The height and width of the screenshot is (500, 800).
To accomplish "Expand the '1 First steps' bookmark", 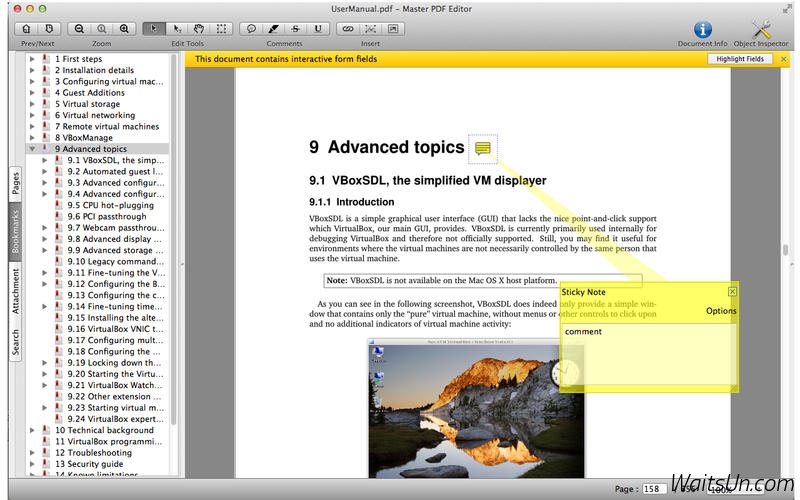I will click(x=32, y=59).
